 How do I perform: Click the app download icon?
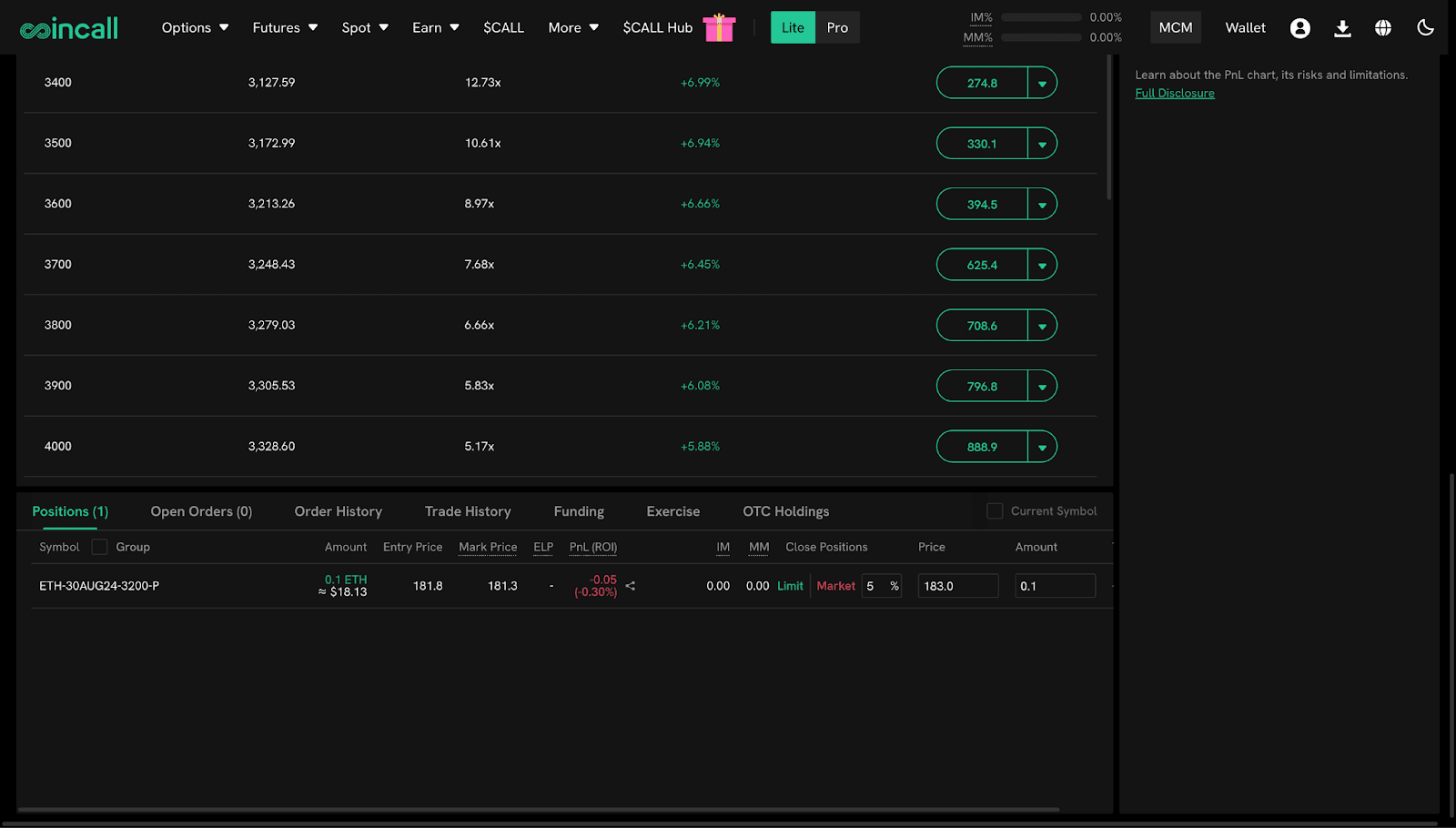(1342, 28)
